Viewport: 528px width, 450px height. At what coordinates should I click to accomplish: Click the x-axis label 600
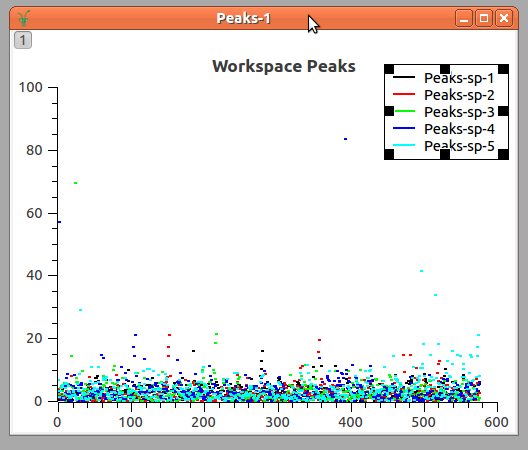tap(496, 422)
